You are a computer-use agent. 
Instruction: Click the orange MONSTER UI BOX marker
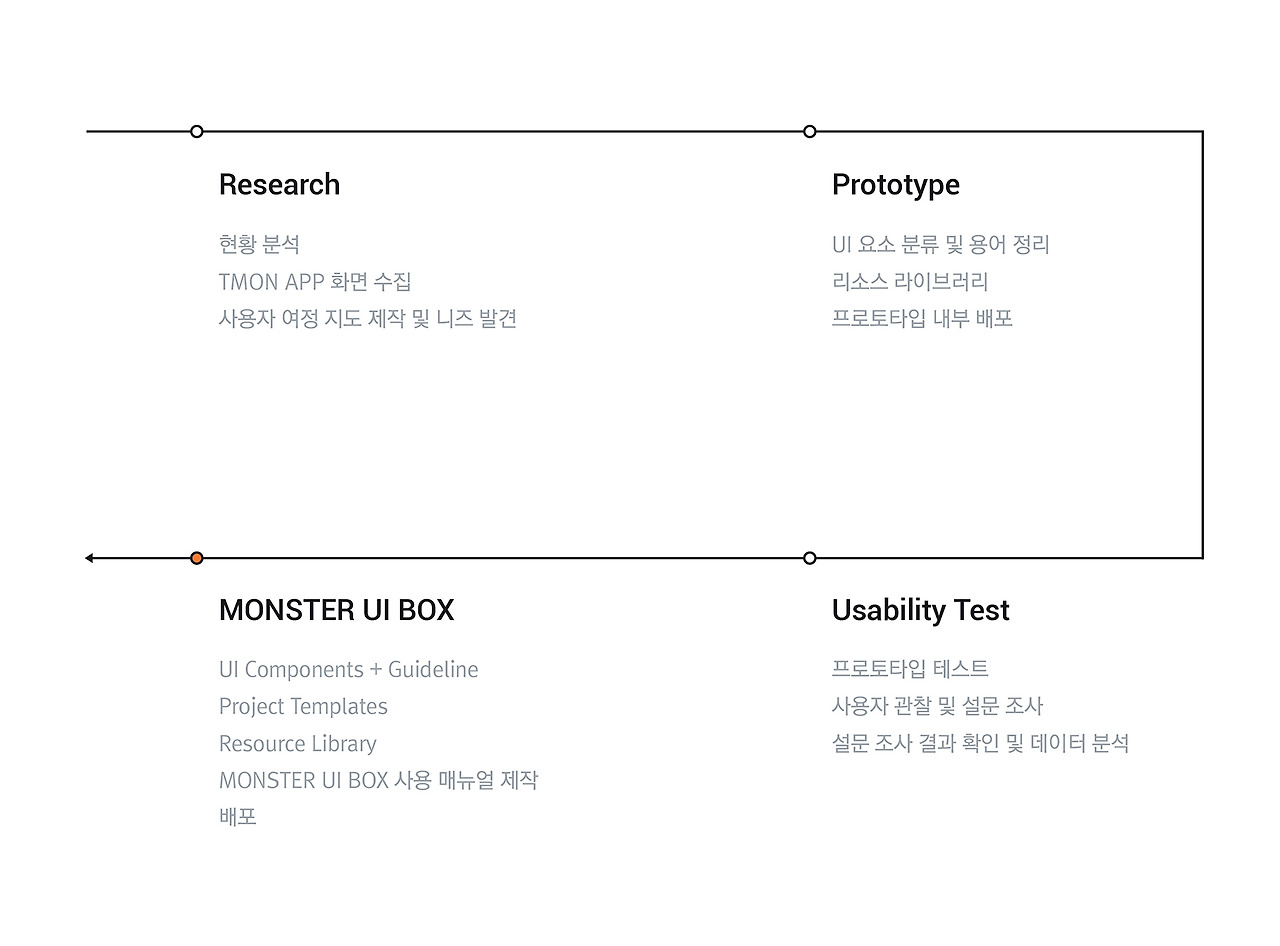pyautogui.click(x=197, y=558)
